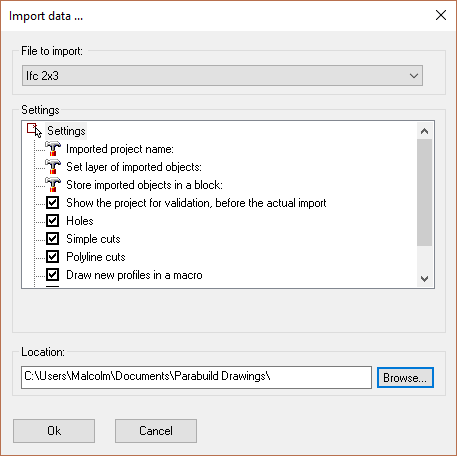The image size is (457, 456).
Task: Click the settings list scrollbar thumb
Action: coord(424,193)
